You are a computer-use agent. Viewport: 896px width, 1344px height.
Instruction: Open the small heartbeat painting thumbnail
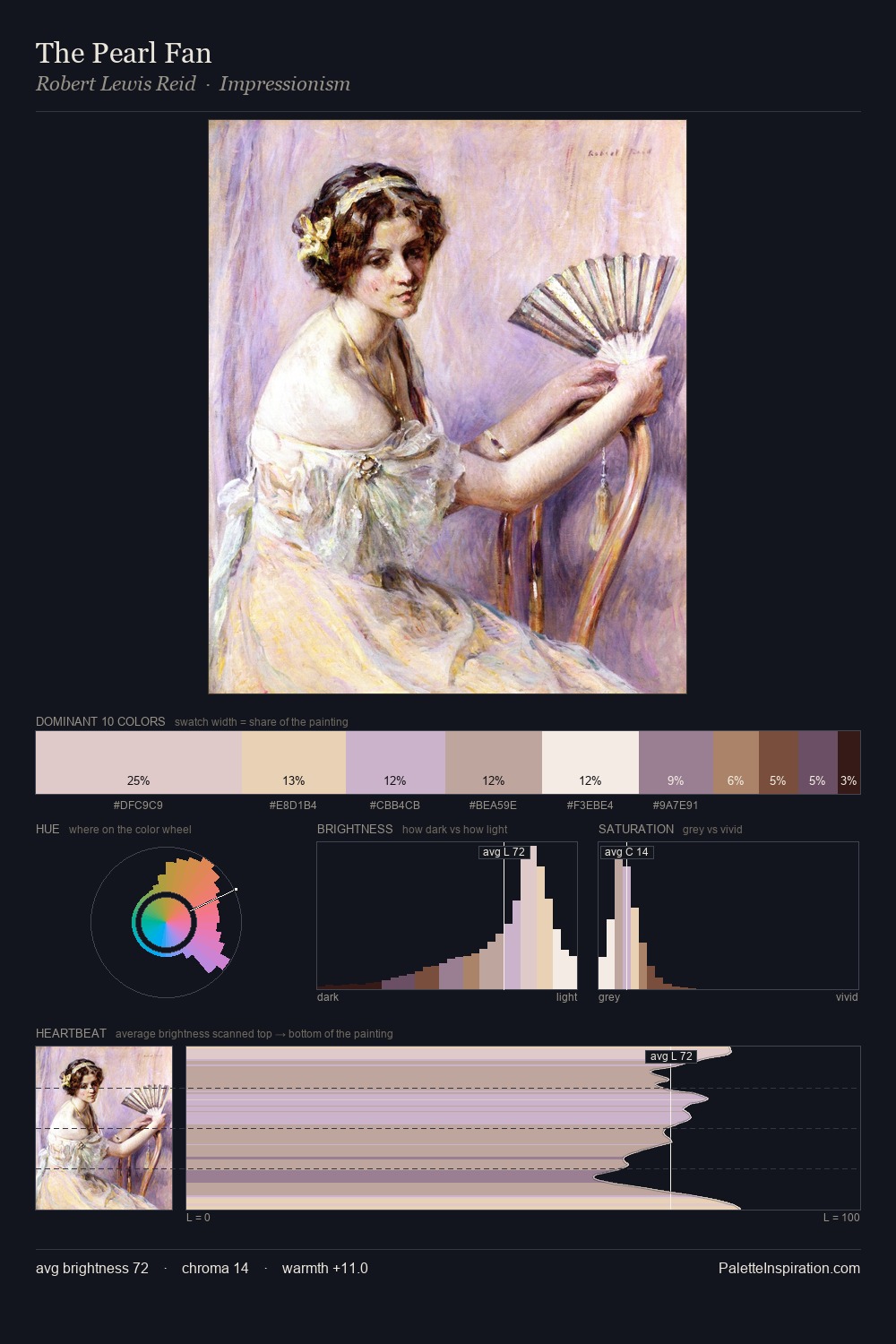104,1128
